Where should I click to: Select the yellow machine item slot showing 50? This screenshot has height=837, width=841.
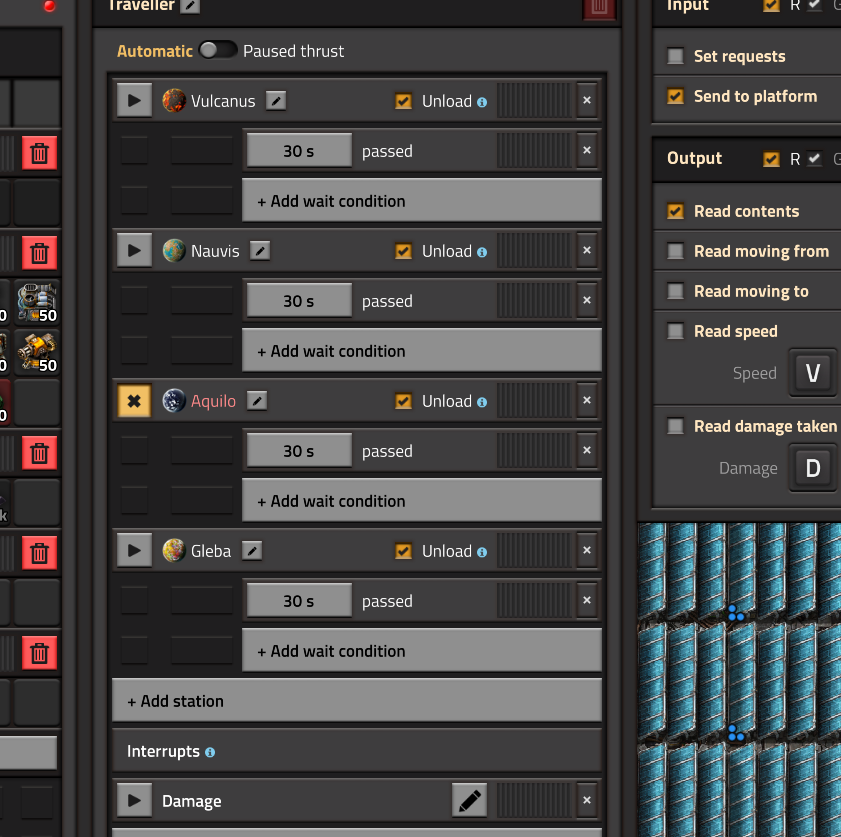pyautogui.click(x=37, y=352)
